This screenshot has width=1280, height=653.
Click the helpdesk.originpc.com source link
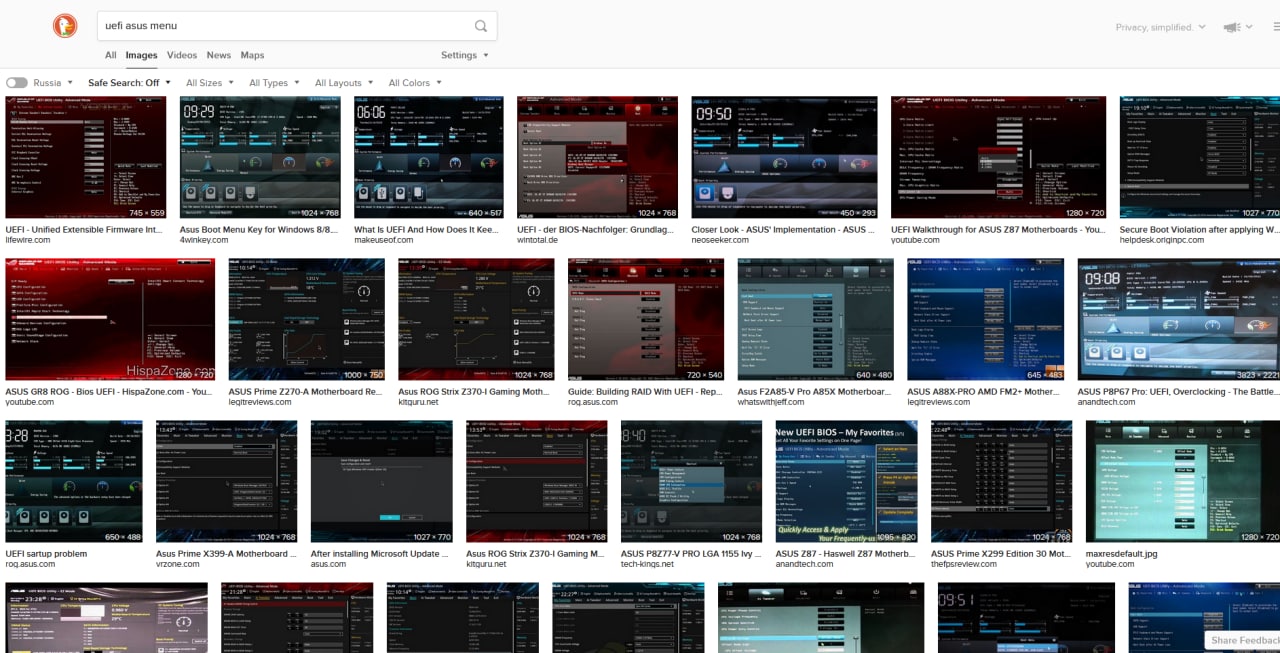click(x=1160, y=240)
